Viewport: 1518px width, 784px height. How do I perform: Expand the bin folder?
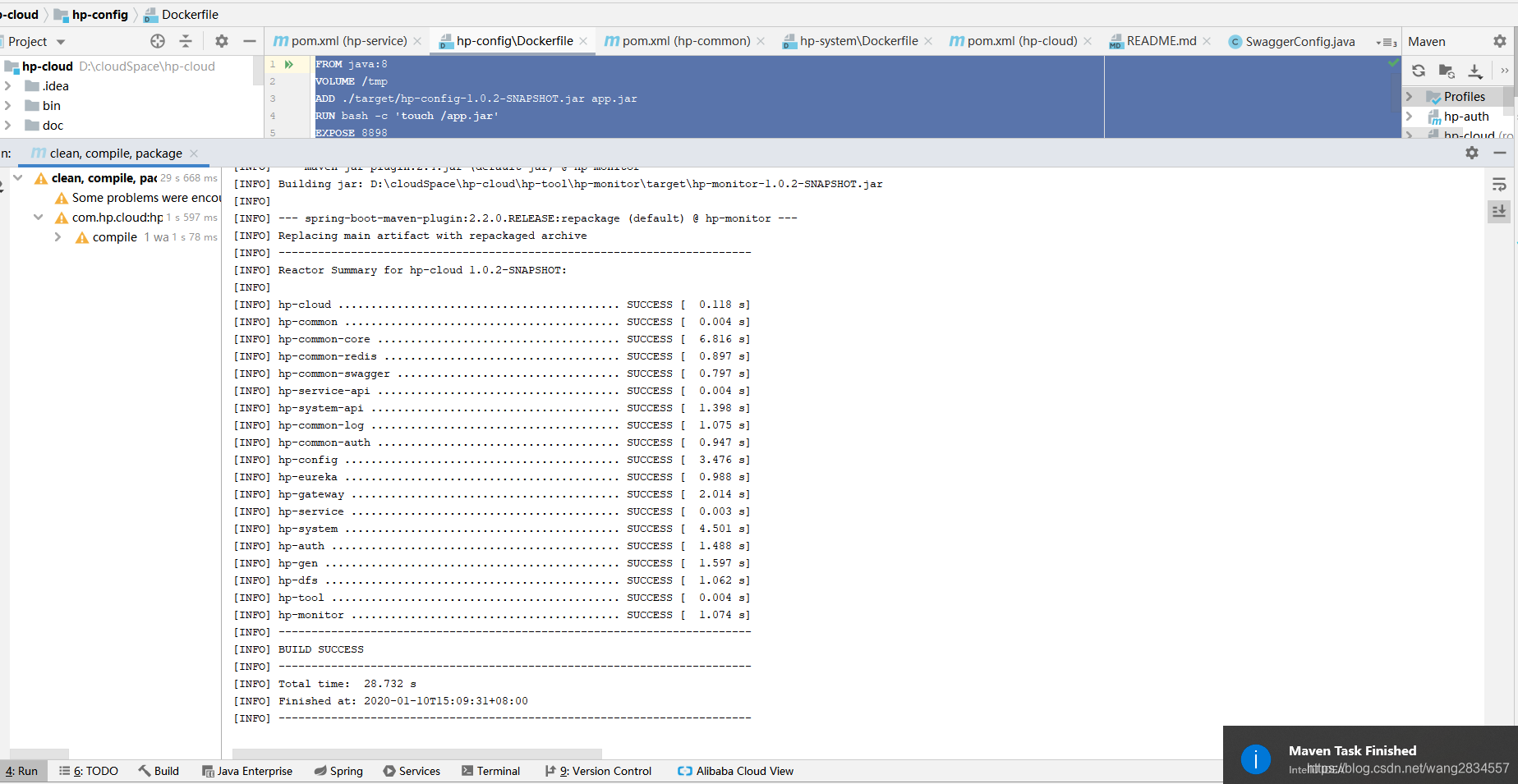tap(8, 105)
